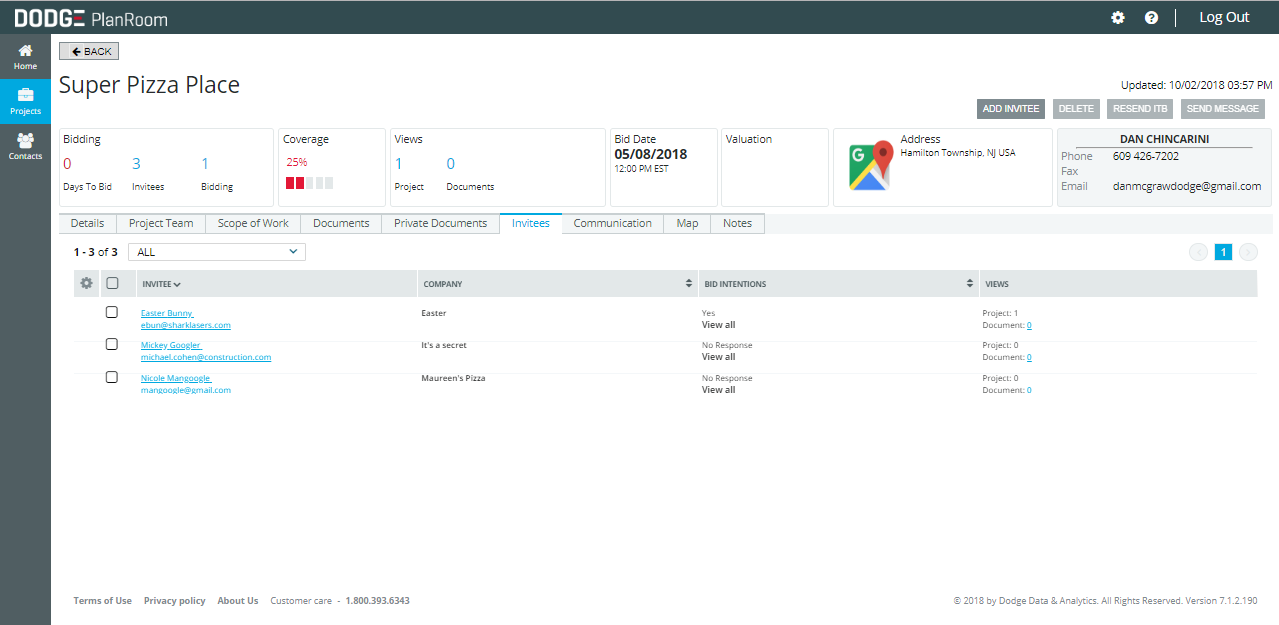Click the help question mark icon
The image size is (1279, 625).
coord(1151,18)
